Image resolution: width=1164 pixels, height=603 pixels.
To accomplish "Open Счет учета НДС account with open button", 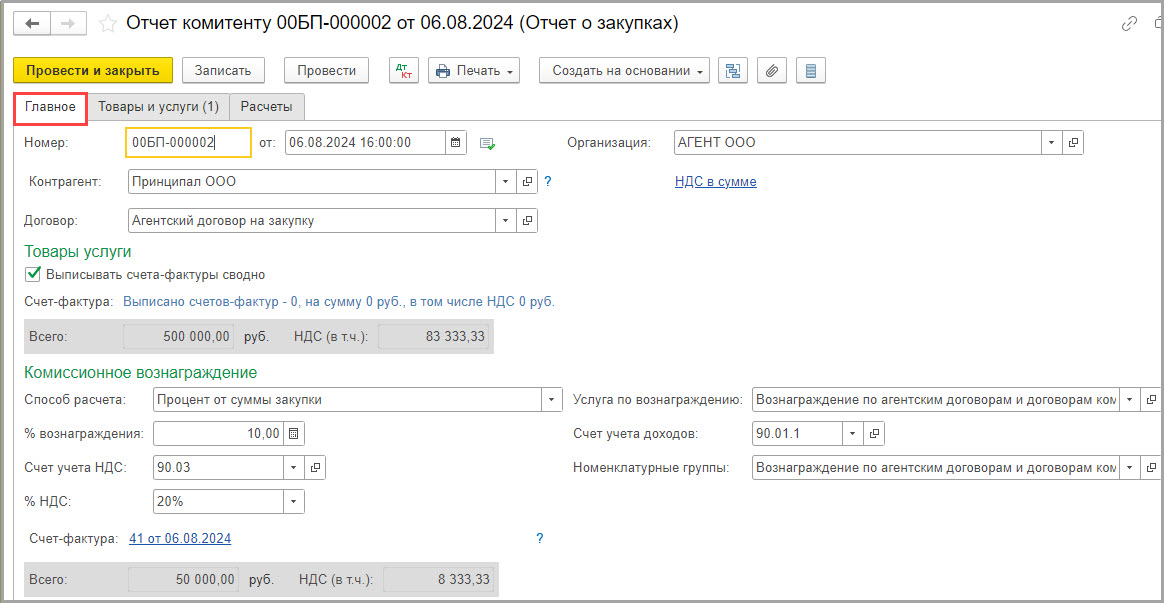I will point(315,467).
